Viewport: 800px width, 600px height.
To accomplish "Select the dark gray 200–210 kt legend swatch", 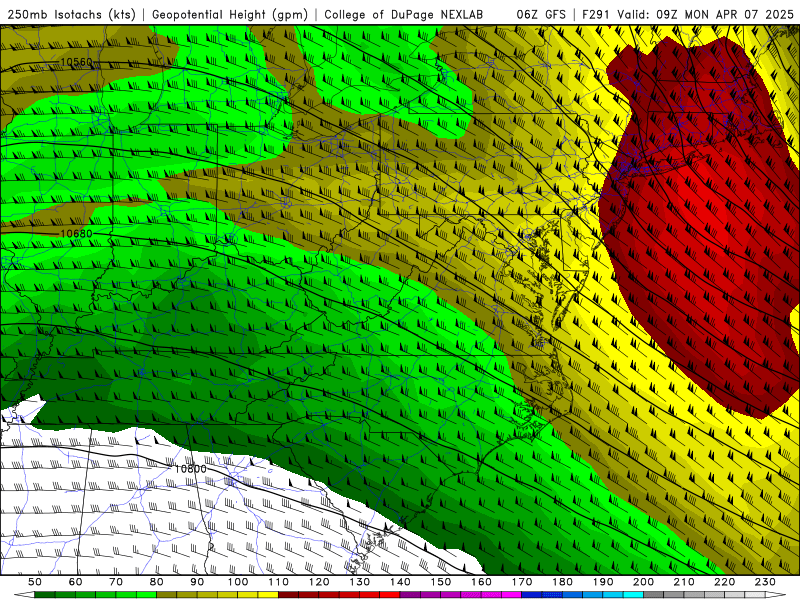I will pyautogui.click(x=654, y=595).
